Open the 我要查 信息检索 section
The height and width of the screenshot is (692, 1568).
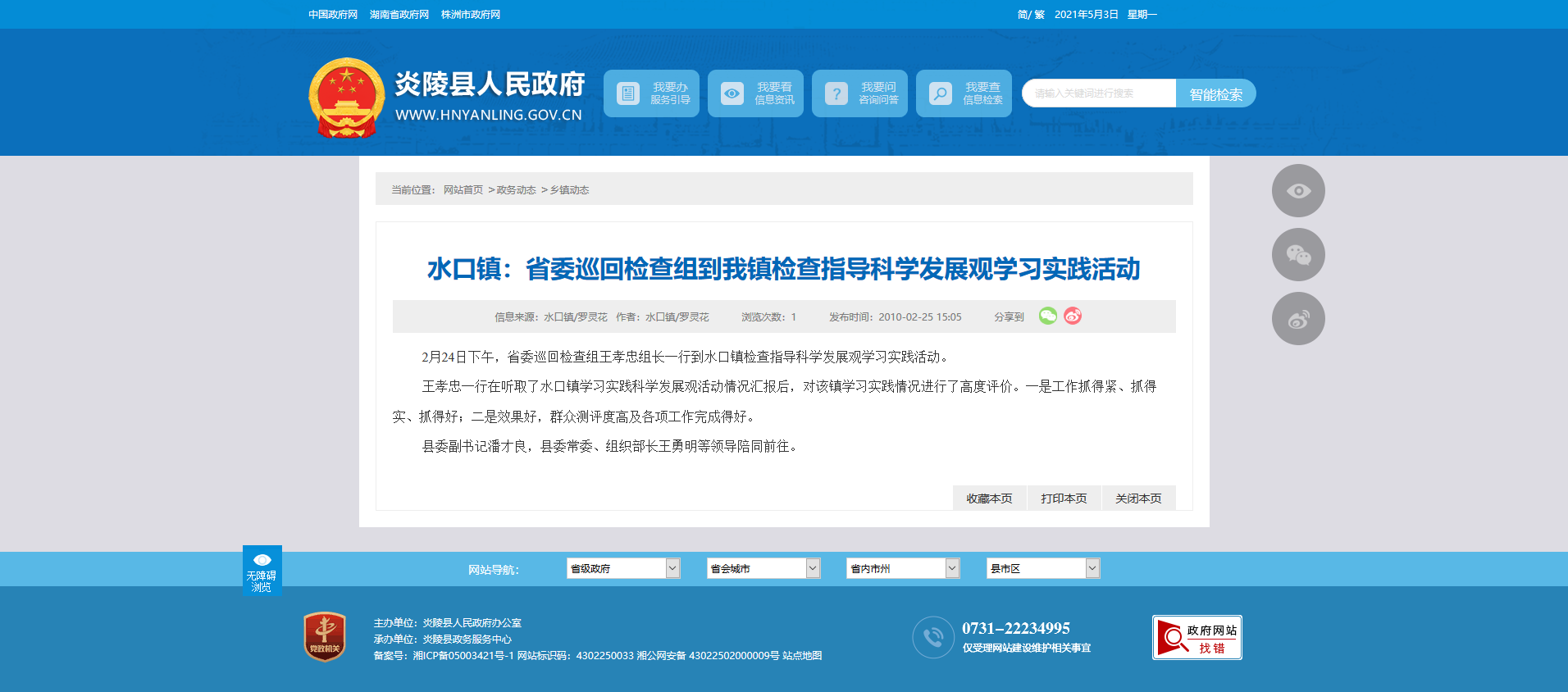click(x=964, y=93)
